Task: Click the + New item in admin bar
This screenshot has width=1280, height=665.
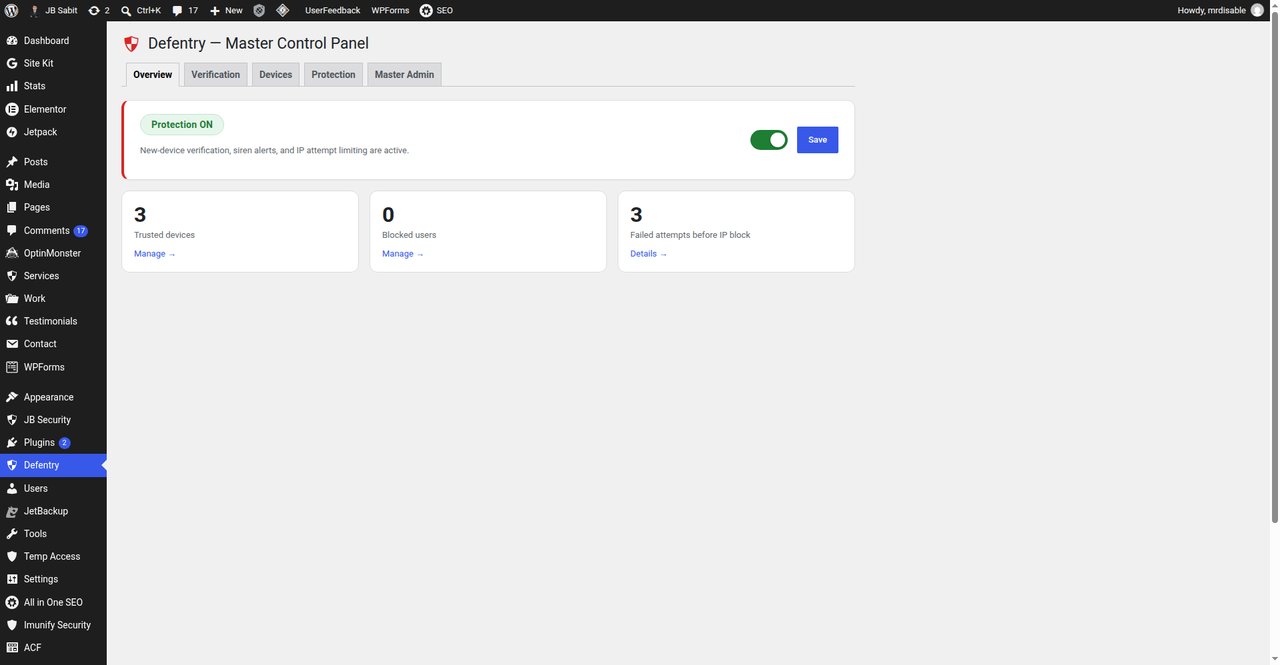Action: (226, 10)
